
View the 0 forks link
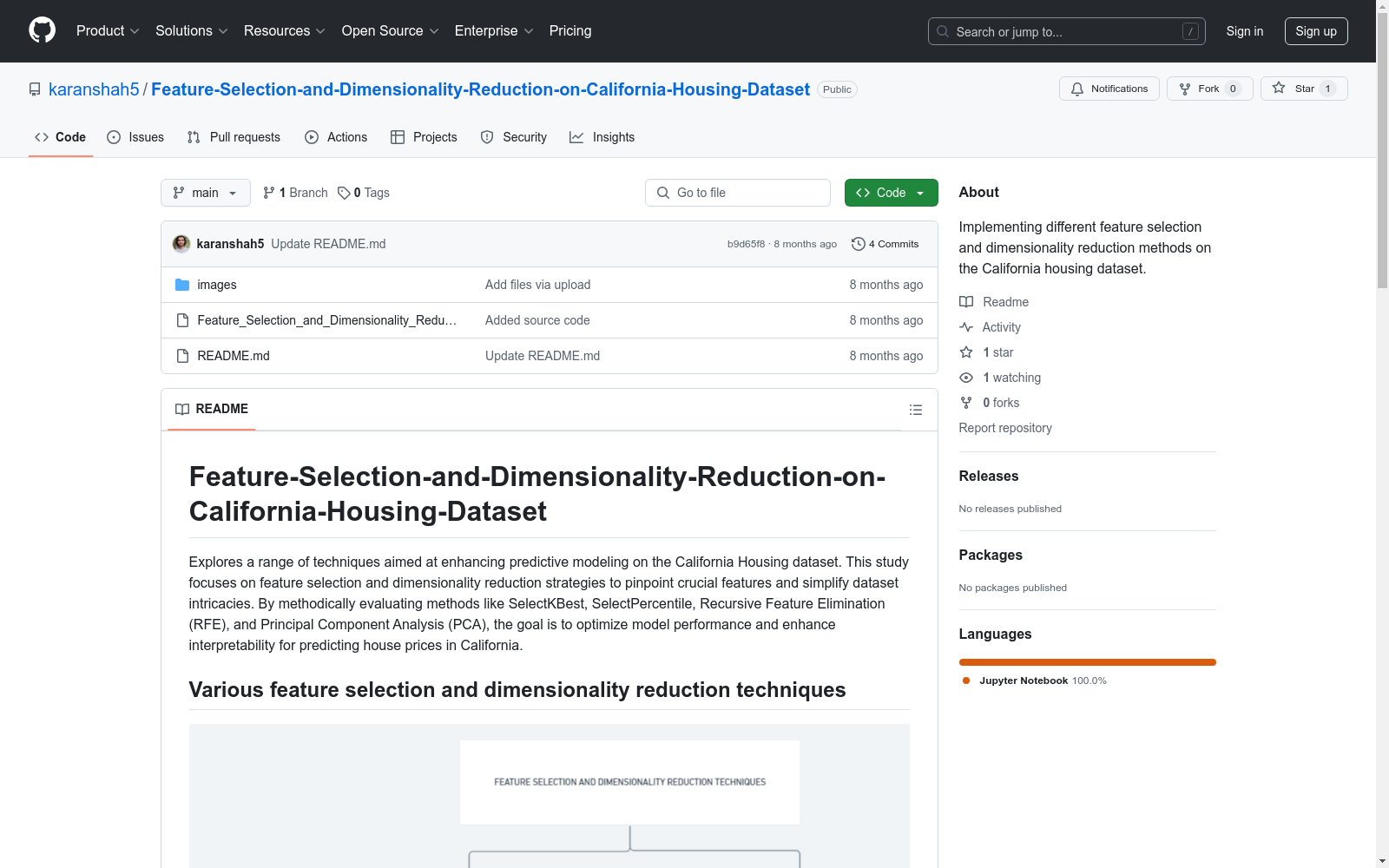(990, 403)
